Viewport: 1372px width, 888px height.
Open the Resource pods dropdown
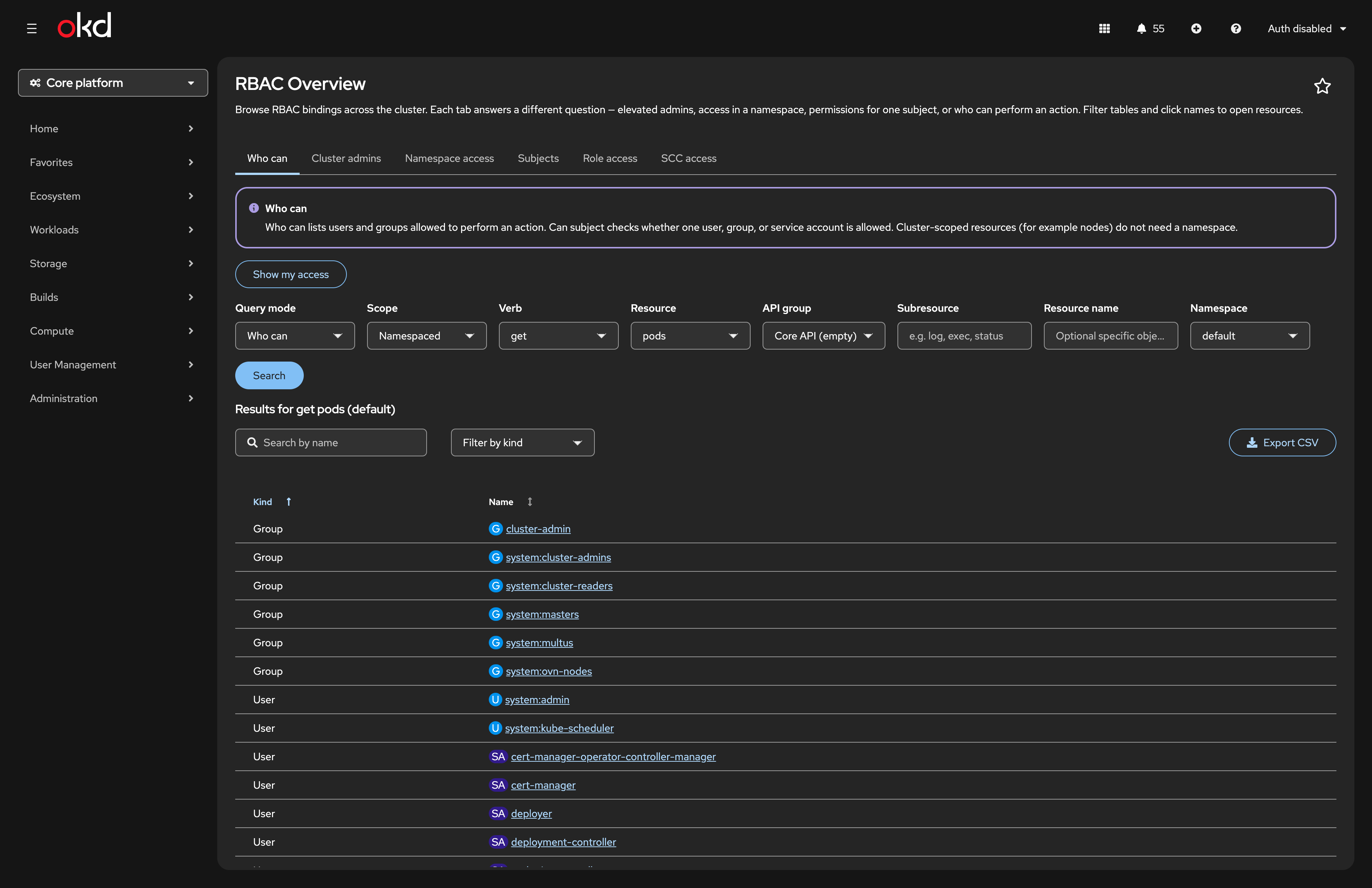690,336
